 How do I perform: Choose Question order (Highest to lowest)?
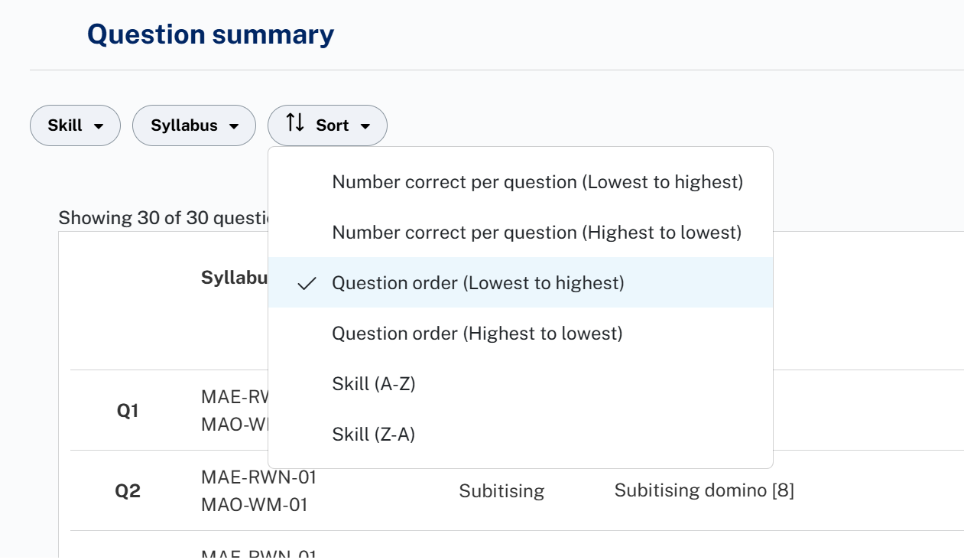tap(520, 333)
